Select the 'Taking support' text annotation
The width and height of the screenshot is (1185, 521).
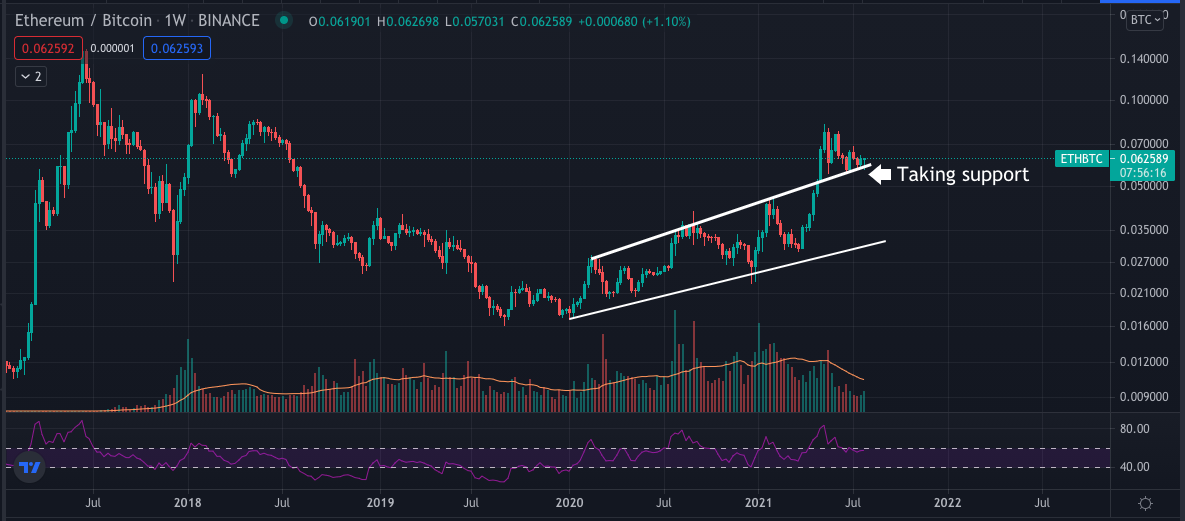coord(962,175)
